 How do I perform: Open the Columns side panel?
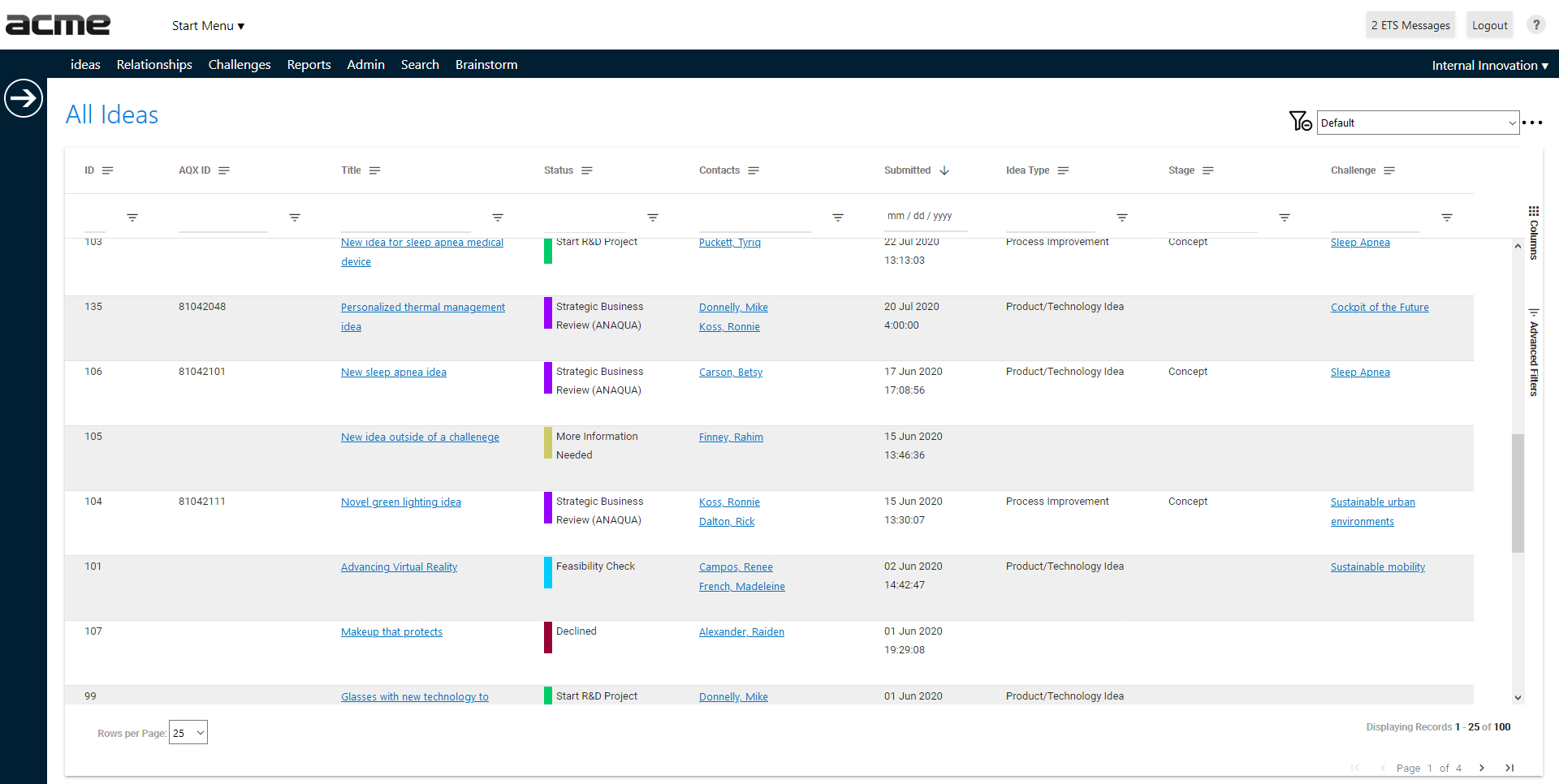point(1533,232)
